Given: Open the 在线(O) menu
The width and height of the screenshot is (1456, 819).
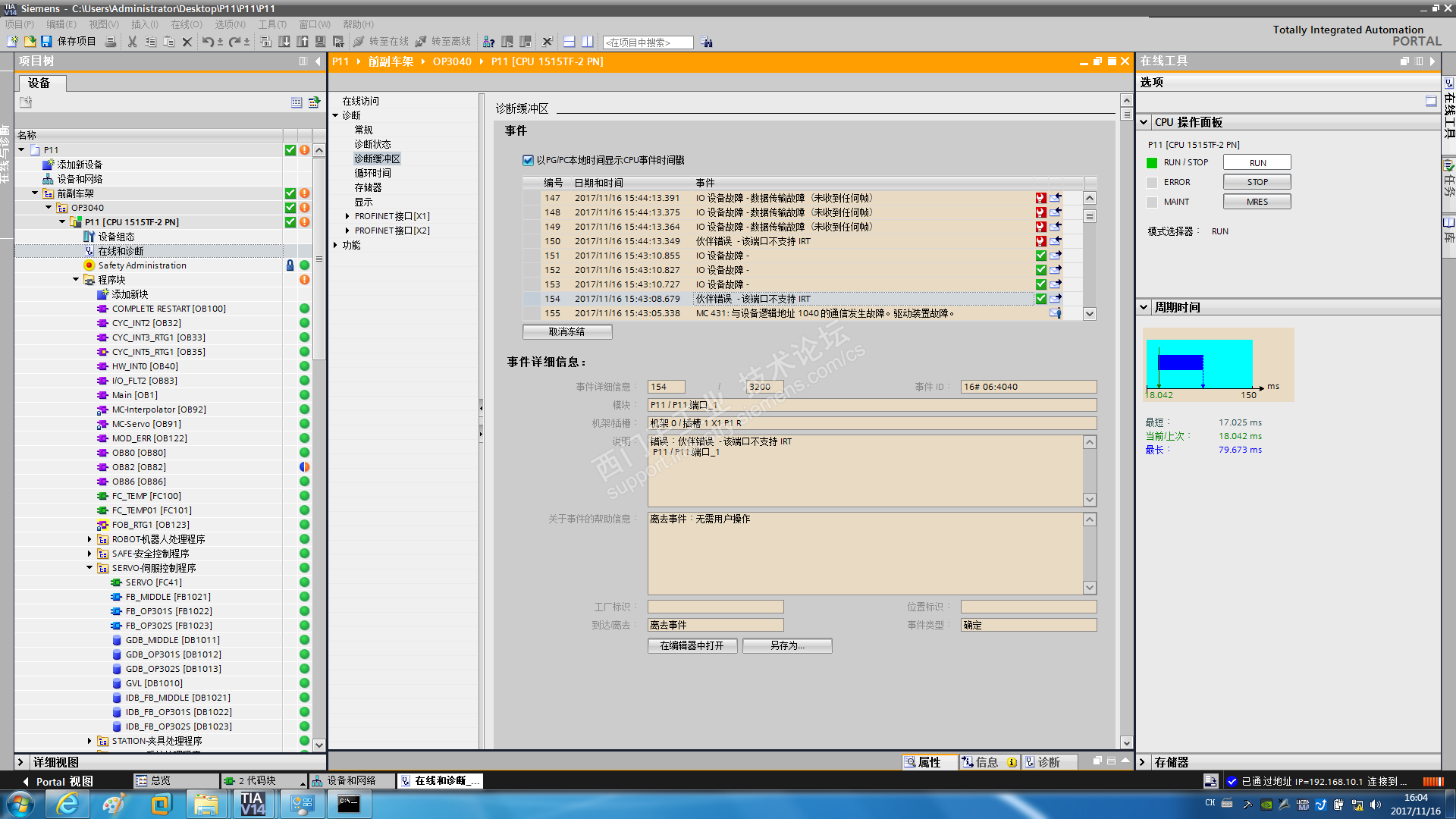Looking at the screenshot, I should pos(186,24).
